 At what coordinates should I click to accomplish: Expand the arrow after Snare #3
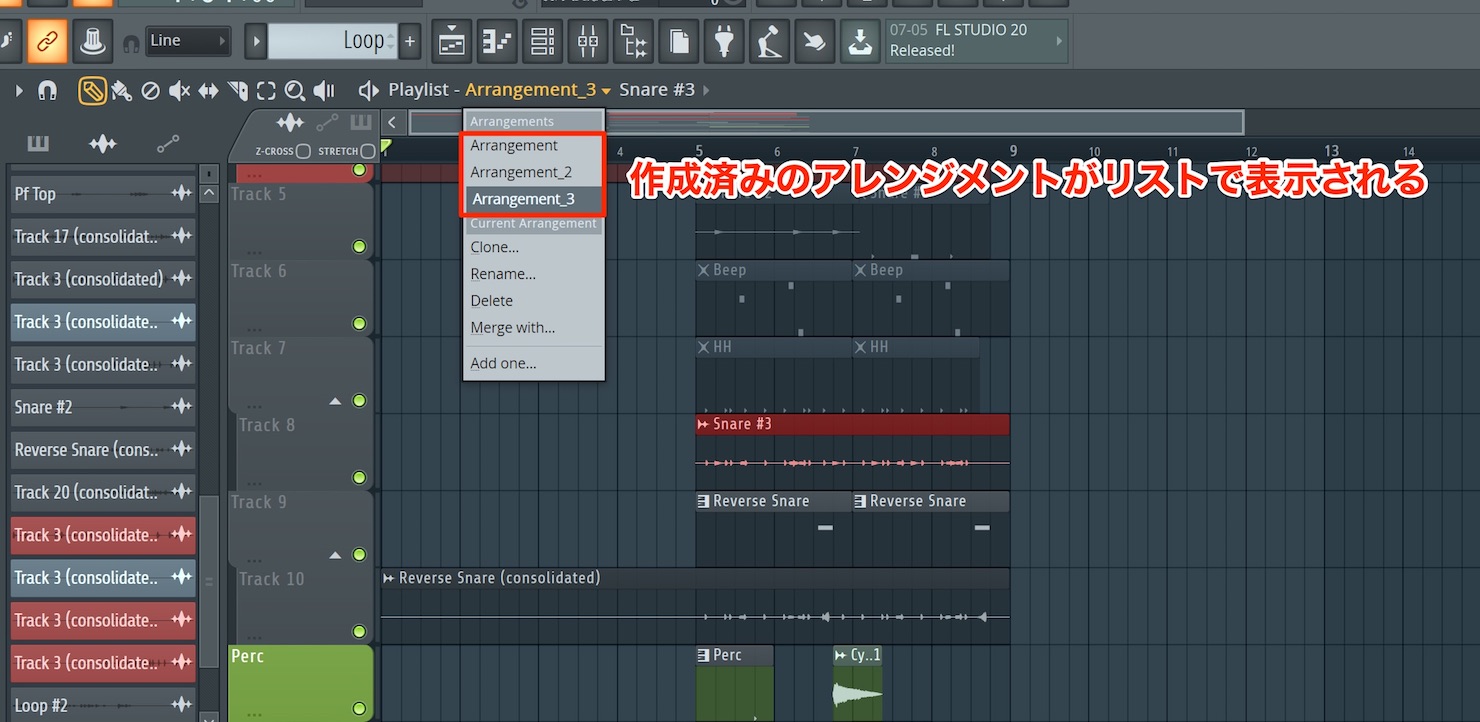coord(706,90)
